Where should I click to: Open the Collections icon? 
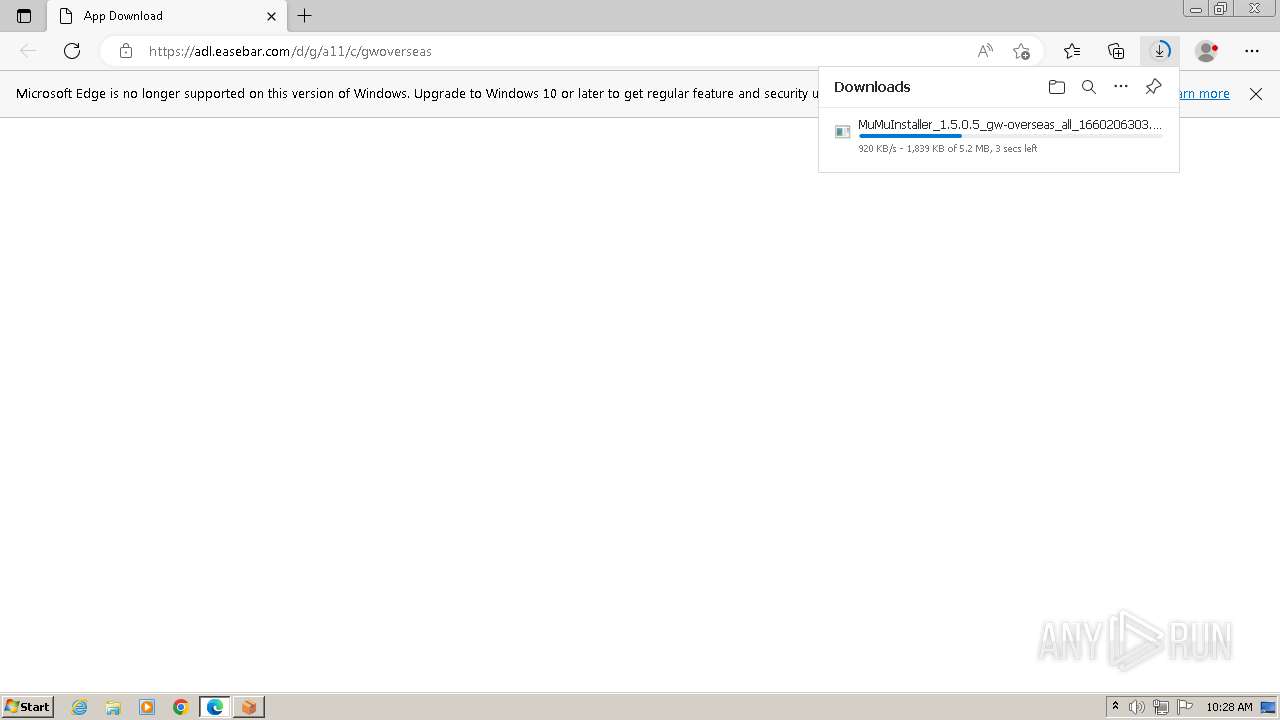point(1116,51)
